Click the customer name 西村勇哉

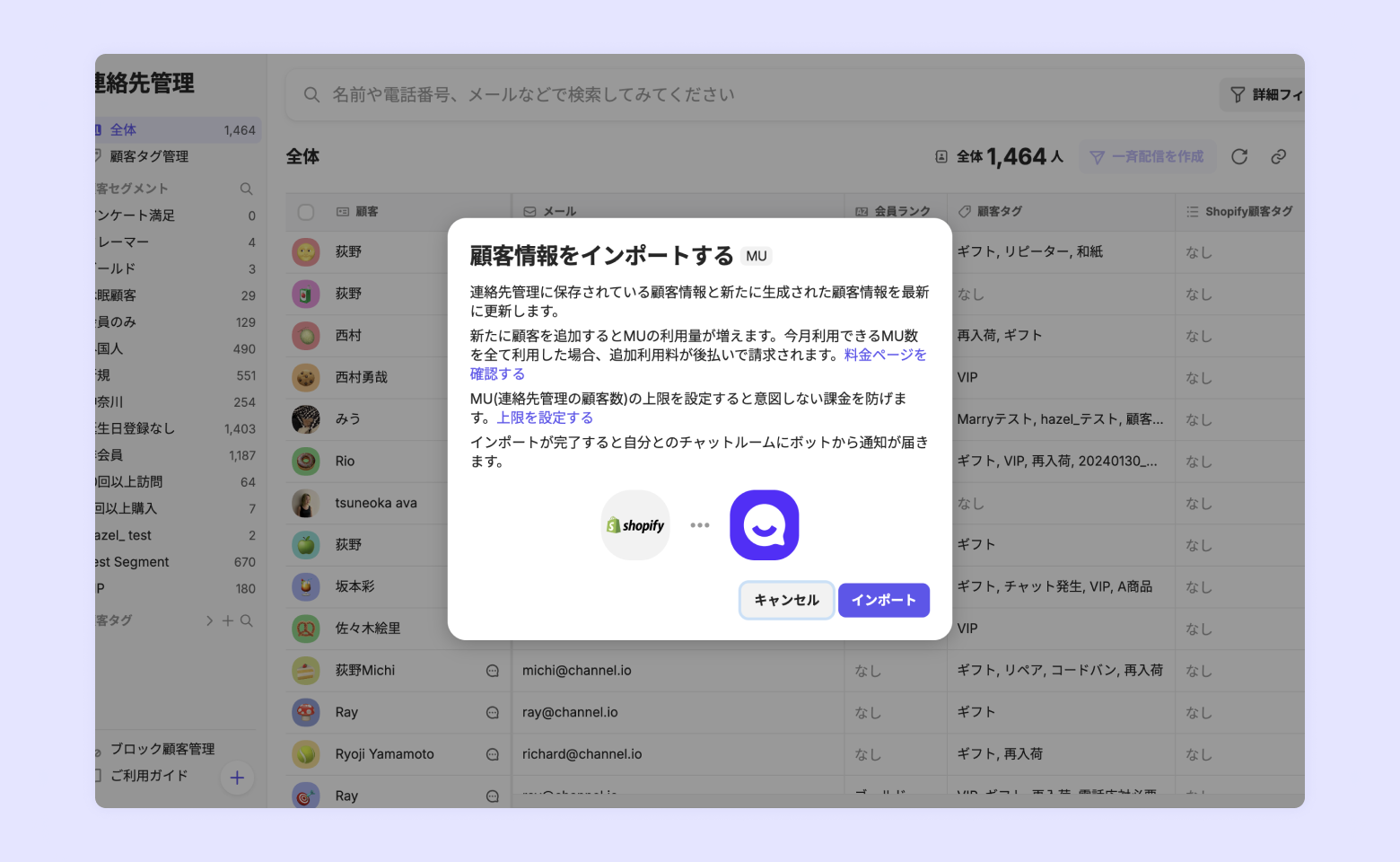pos(362,377)
